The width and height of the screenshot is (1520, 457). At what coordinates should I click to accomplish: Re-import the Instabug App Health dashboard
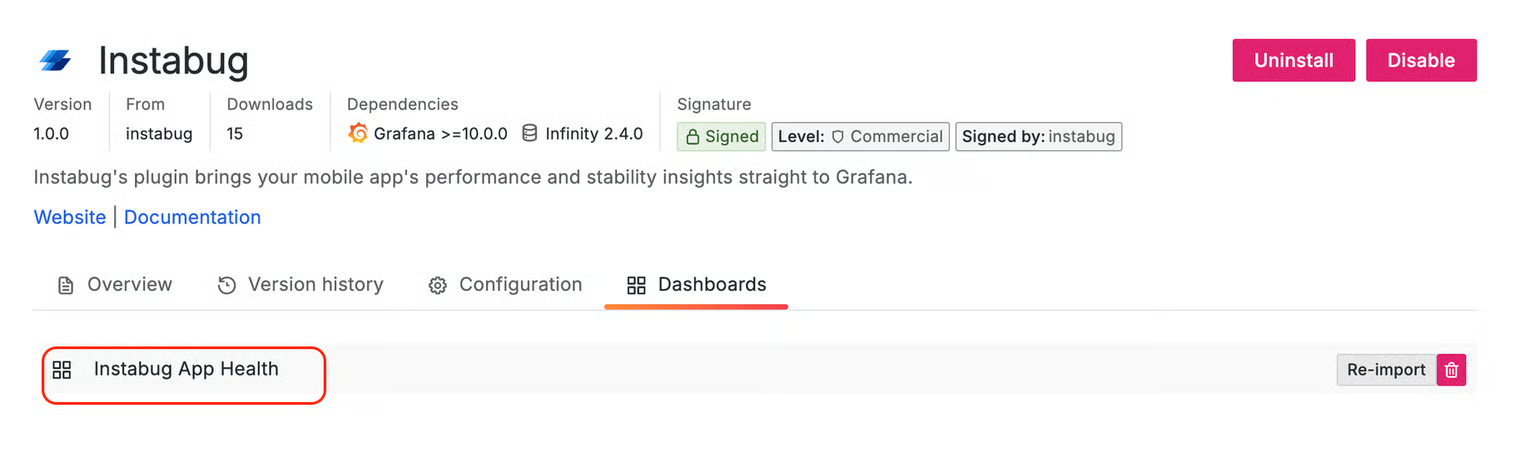click(x=1386, y=370)
